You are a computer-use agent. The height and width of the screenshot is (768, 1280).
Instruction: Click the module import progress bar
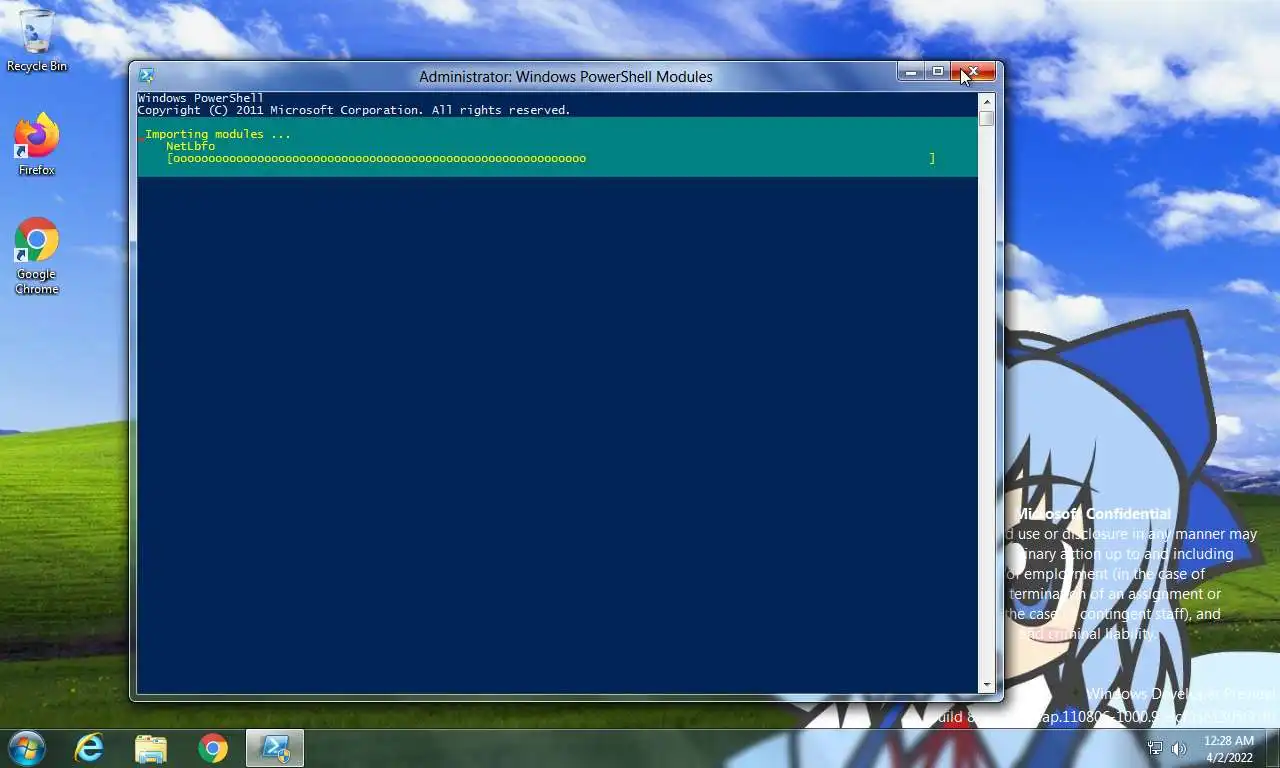pos(551,158)
